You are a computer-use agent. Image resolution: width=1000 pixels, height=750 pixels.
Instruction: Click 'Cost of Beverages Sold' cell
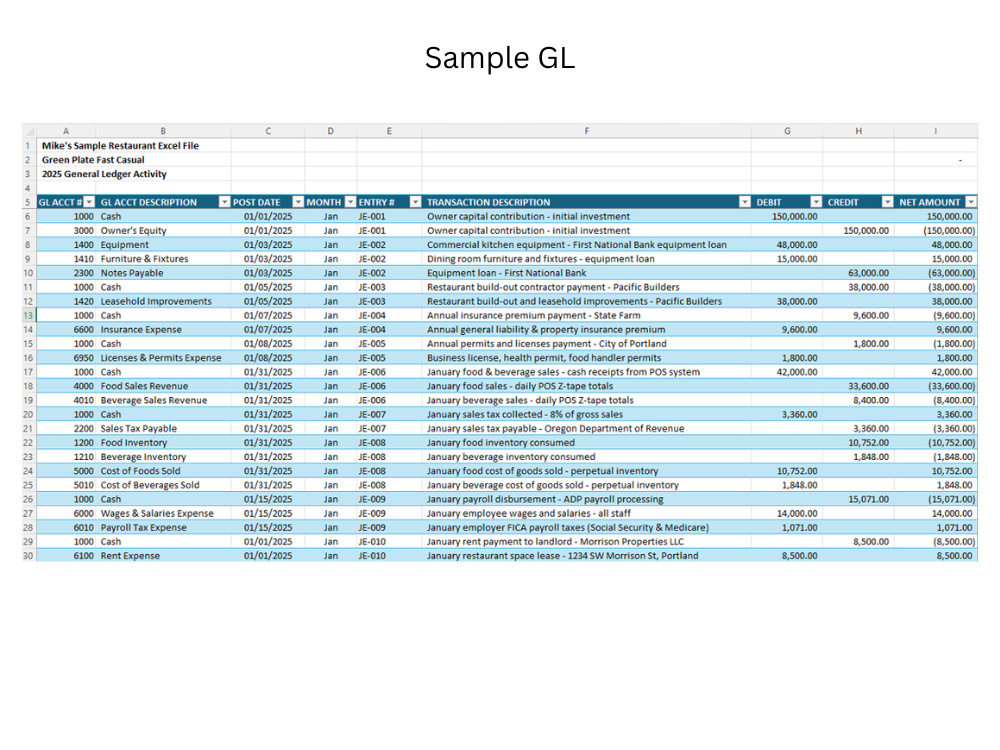click(163, 485)
